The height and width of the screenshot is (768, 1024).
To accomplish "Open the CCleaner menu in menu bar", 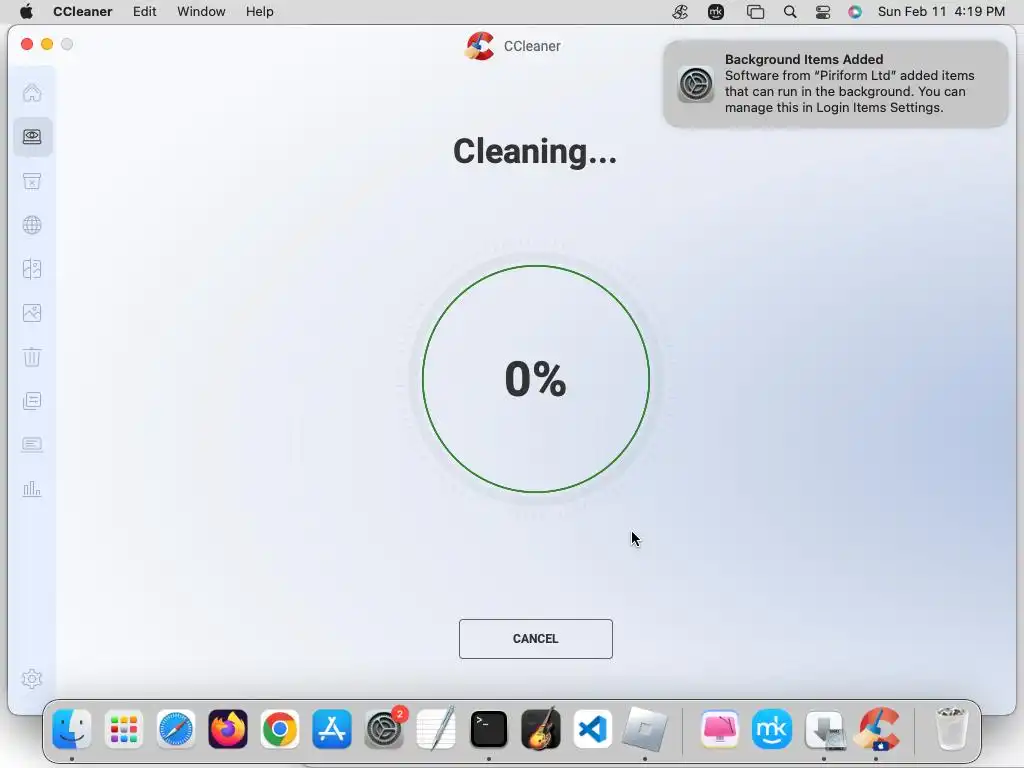I will [x=83, y=12].
